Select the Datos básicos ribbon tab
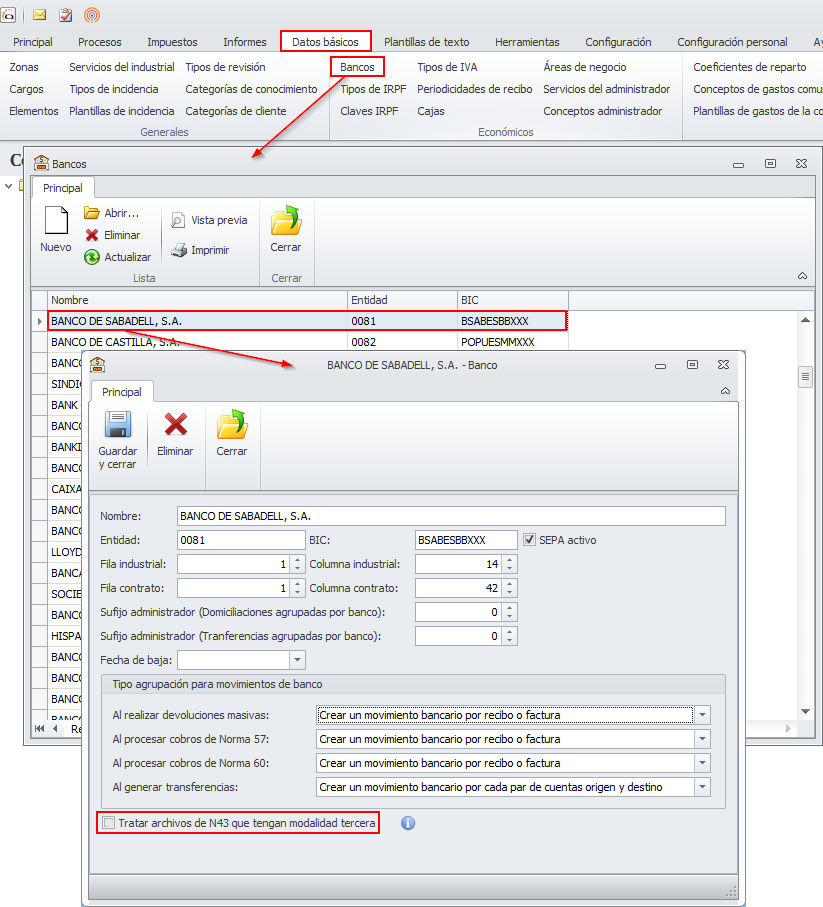This screenshot has width=823, height=907. tap(325, 42)
